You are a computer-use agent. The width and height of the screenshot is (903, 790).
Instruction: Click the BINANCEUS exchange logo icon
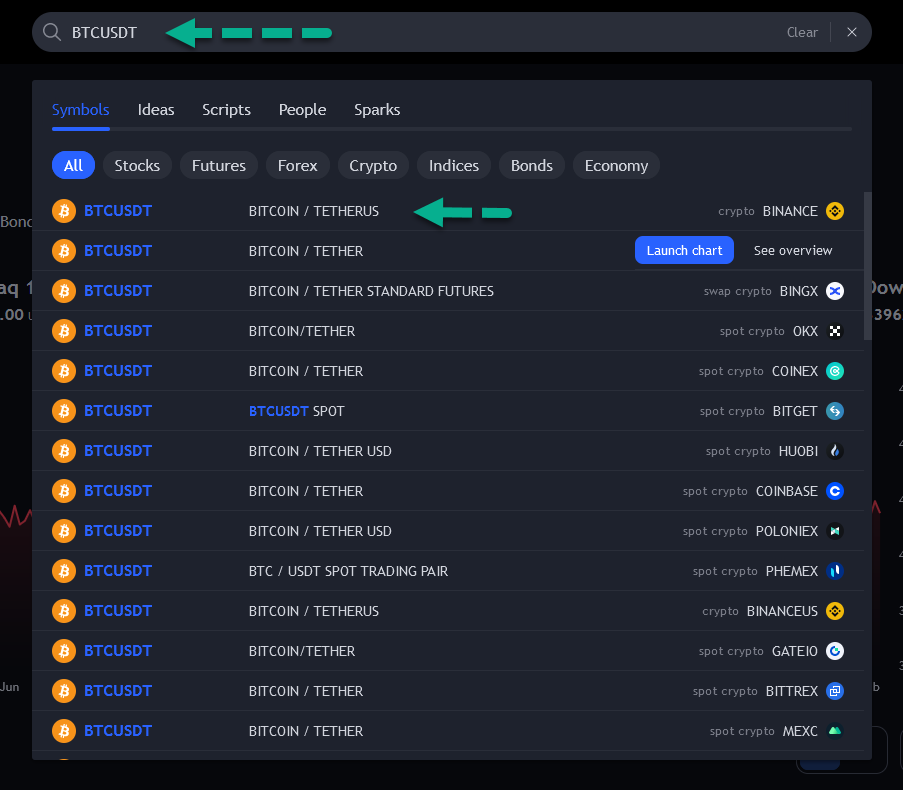[834, 611]
